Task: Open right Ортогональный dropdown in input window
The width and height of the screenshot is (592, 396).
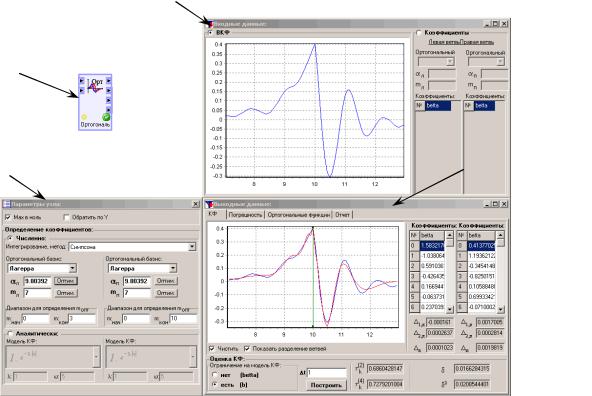Action: pyautogui.click(x=500, y=62)
